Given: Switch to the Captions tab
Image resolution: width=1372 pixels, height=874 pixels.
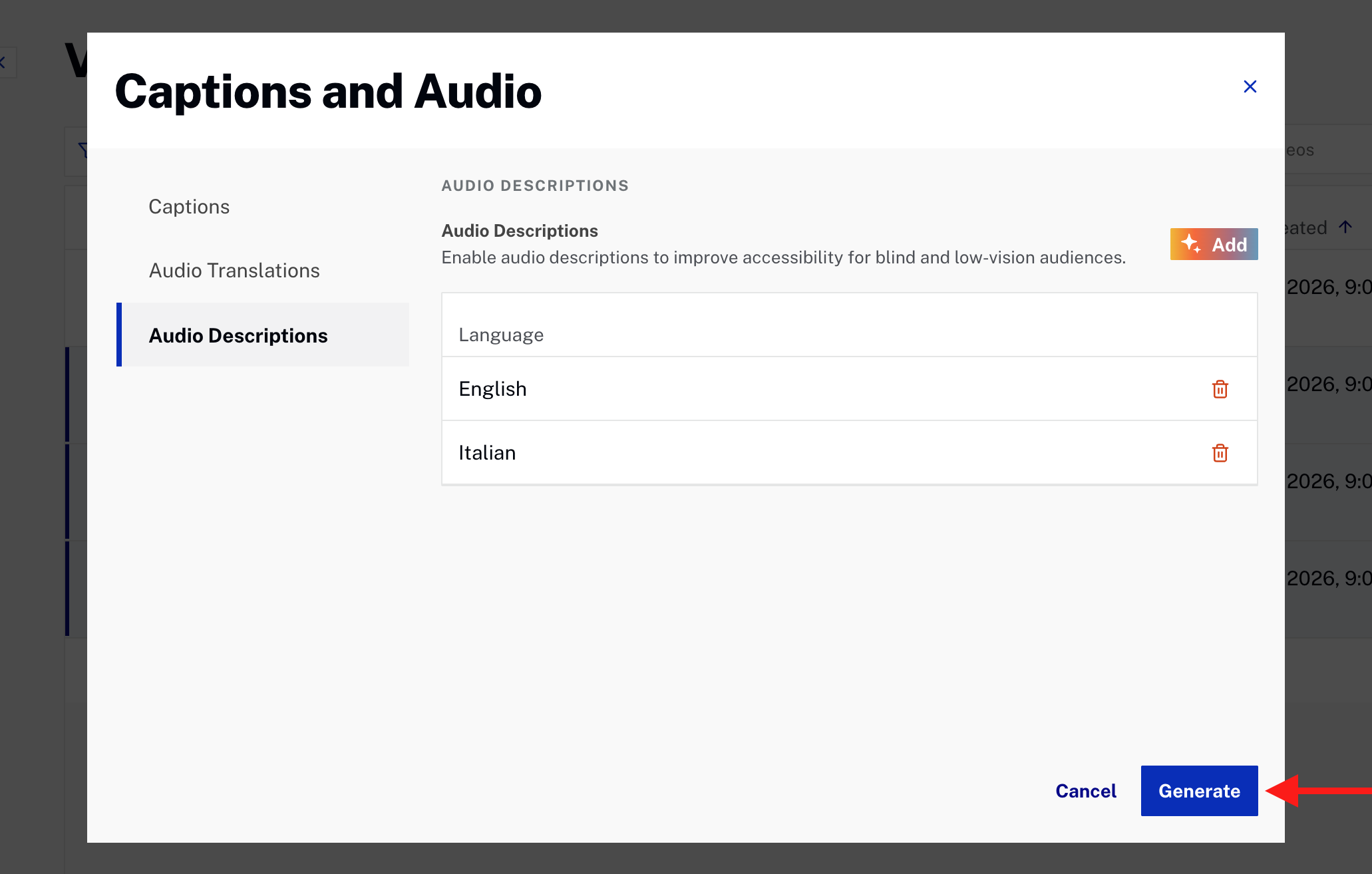Looking at the screenshot, I should [189, 206].
